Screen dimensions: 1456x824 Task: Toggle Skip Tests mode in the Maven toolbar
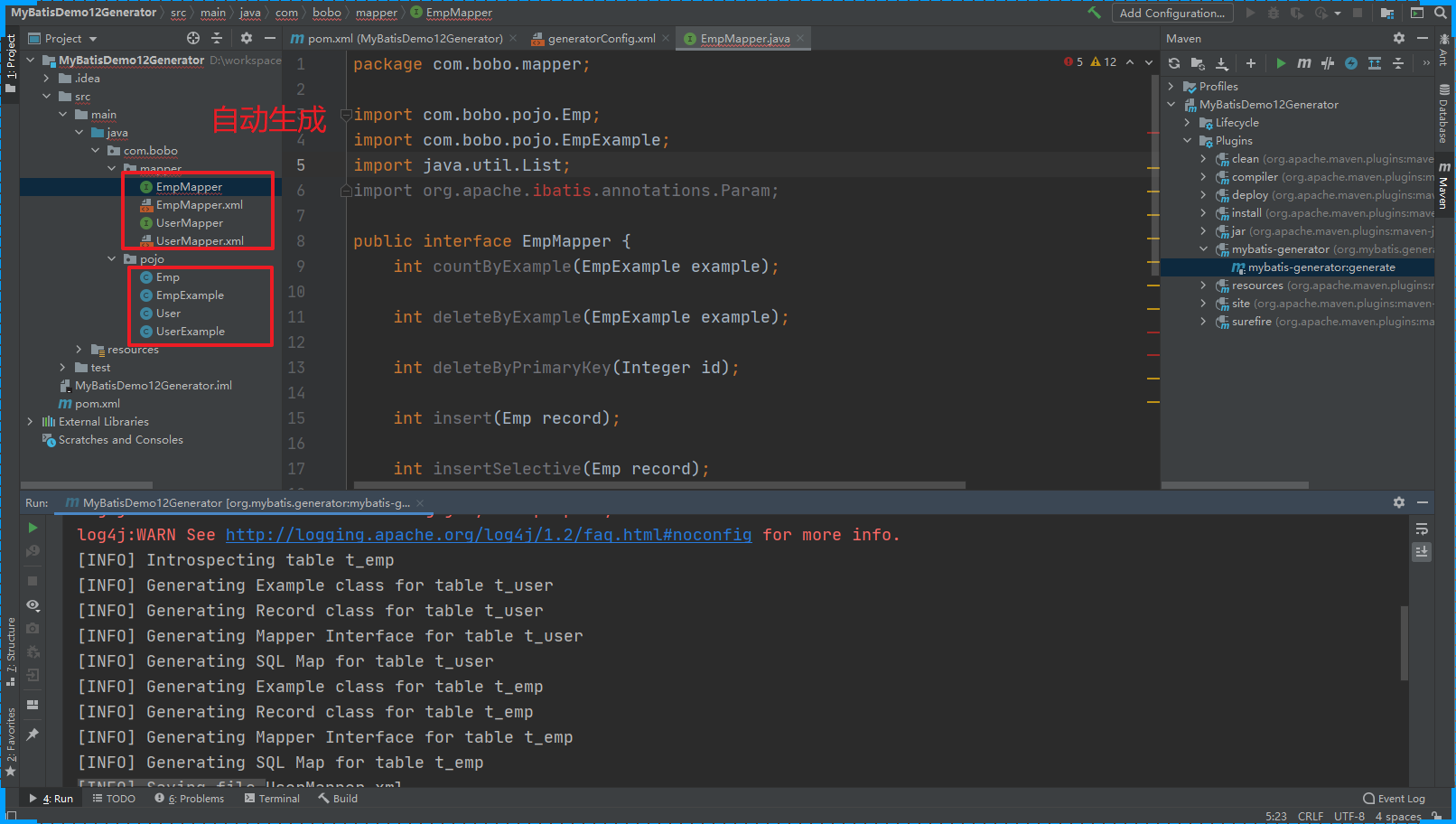(x=1351, y=63)
